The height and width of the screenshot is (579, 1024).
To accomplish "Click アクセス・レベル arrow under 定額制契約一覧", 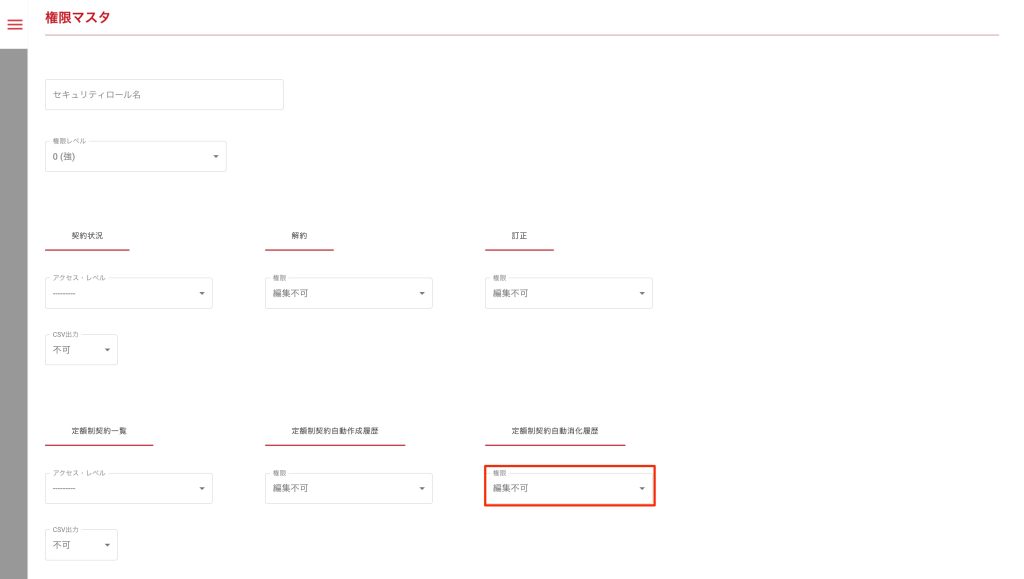I will 202,489.
